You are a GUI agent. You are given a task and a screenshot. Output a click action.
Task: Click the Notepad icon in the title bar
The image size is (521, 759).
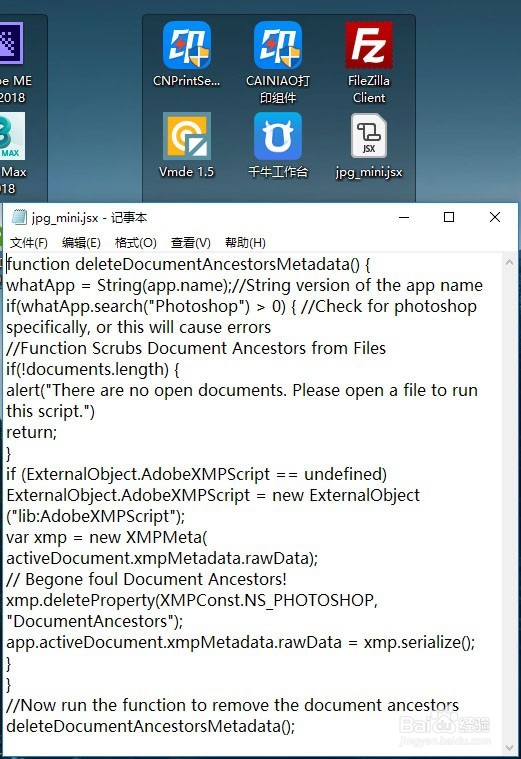(19, 217)
